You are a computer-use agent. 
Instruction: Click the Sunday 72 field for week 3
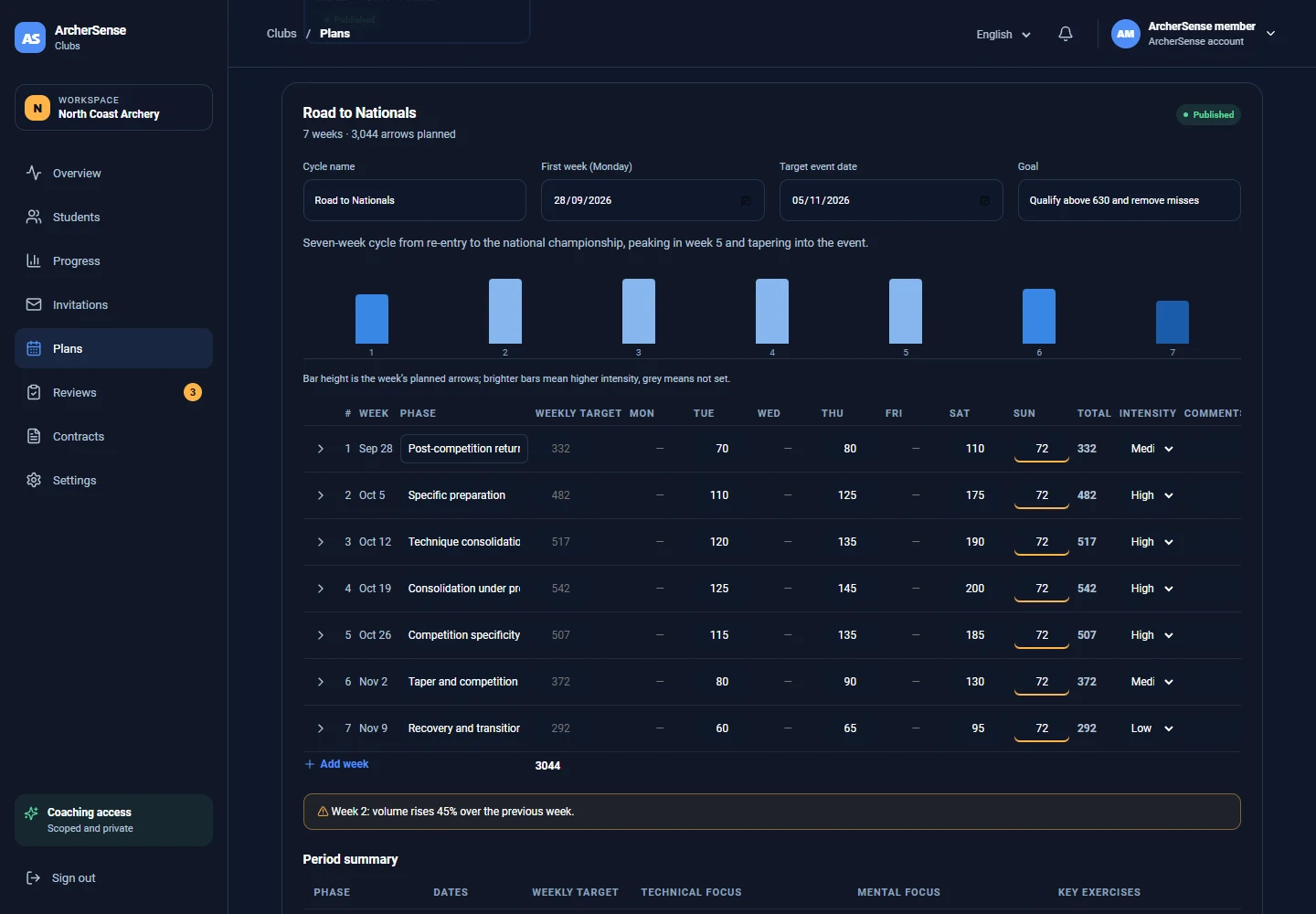(x=1042, y=542)
